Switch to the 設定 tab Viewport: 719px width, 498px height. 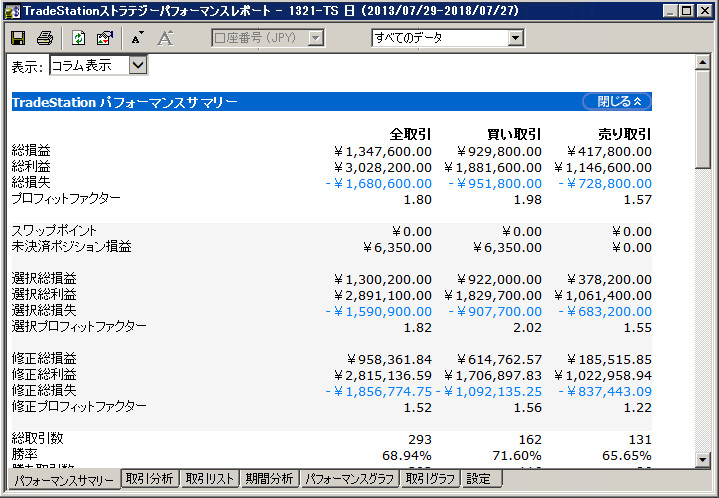click(481, 479)
